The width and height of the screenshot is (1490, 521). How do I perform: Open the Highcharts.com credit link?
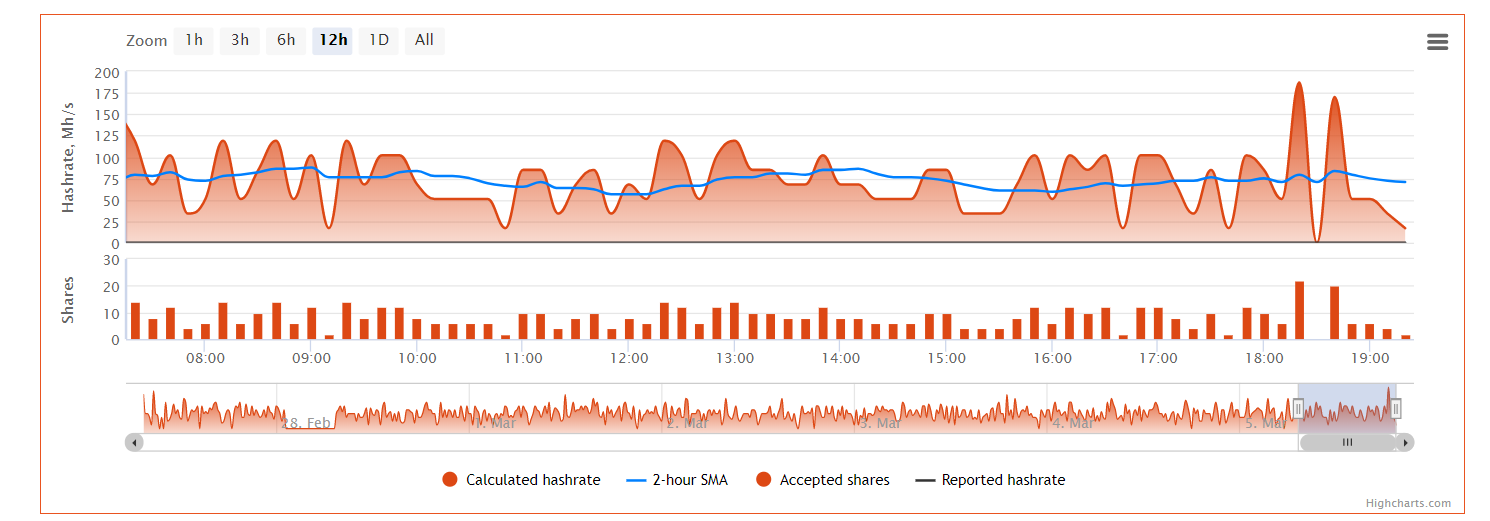point(1408,504)
